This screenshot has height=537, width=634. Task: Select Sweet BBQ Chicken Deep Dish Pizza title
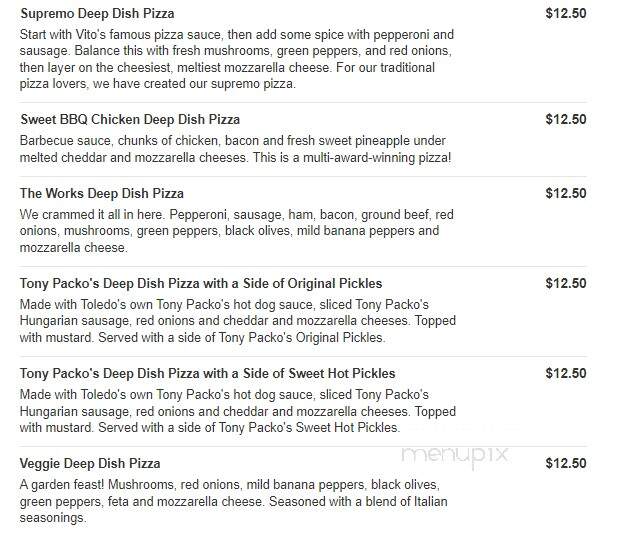(x=130, y=119)
